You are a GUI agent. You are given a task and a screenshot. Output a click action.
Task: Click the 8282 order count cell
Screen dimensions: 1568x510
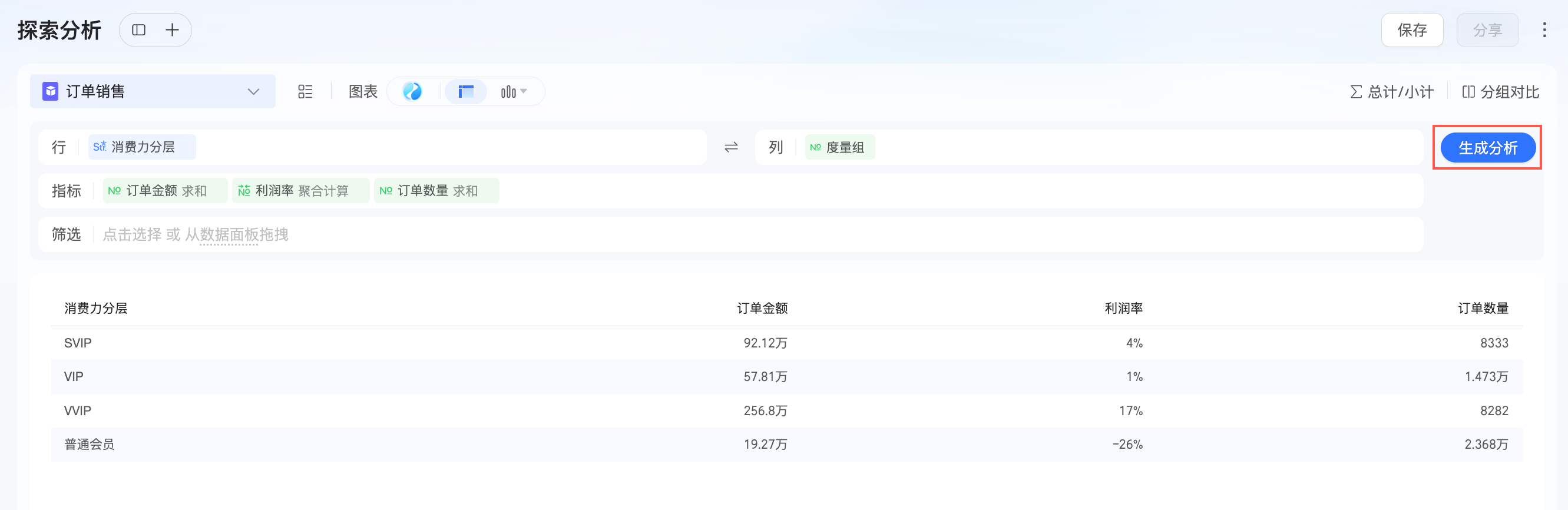1494,410
